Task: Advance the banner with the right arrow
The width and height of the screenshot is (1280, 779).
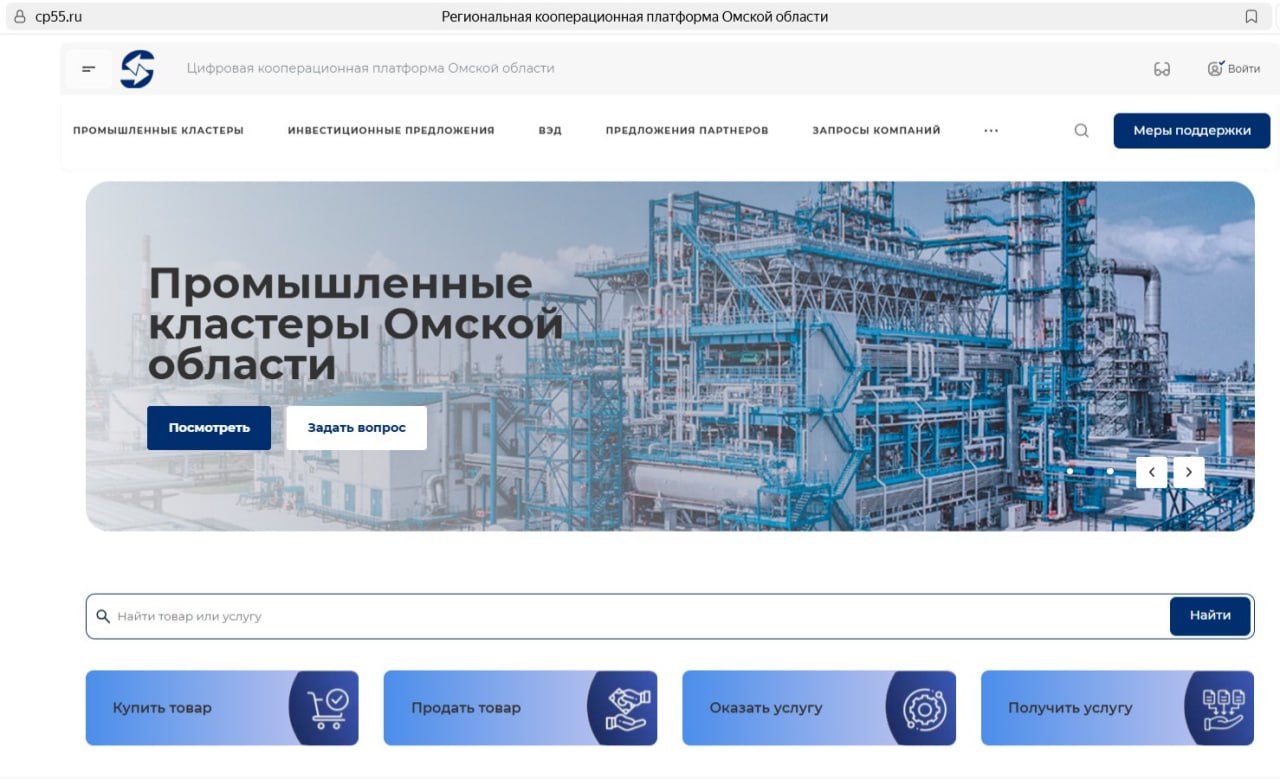Action: [x=1188, y=471]
